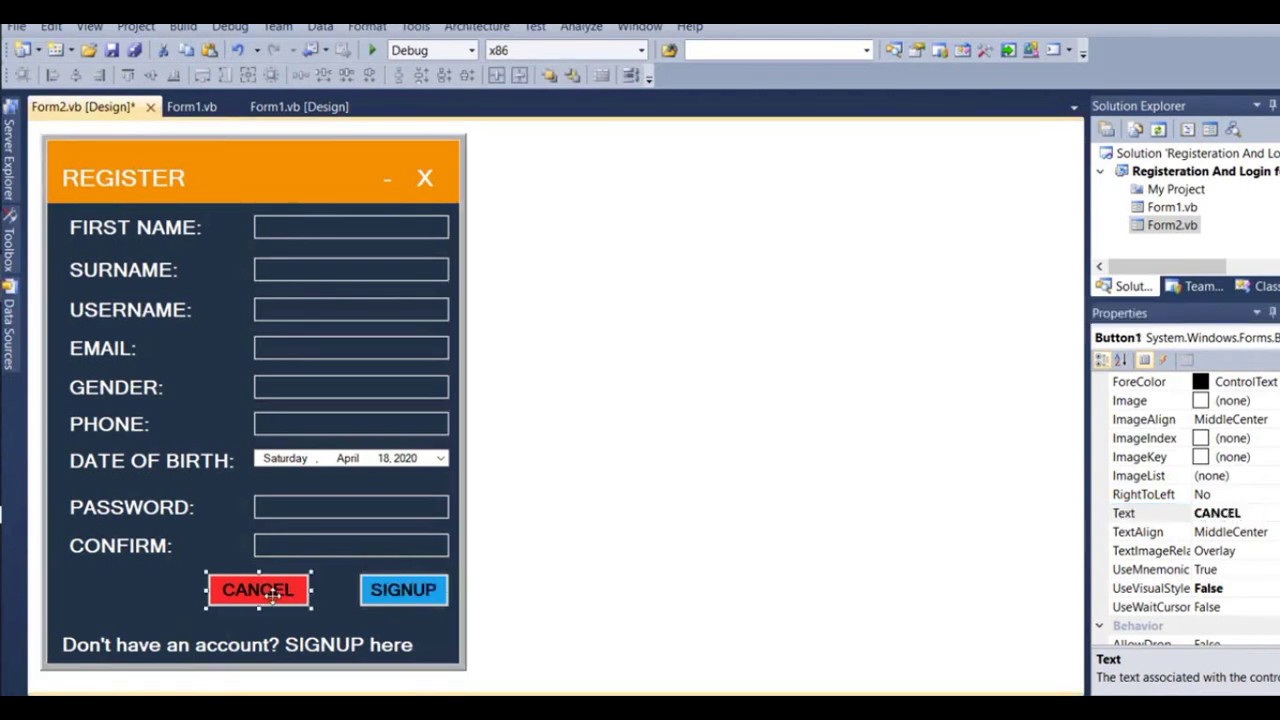This screenshot has height=720, width=1280.
Task: Click the Image property empty swatch
Action: 1200,401
